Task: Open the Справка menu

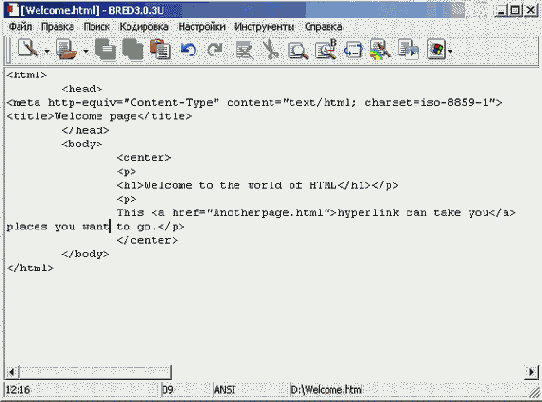Action: [324, 27]
